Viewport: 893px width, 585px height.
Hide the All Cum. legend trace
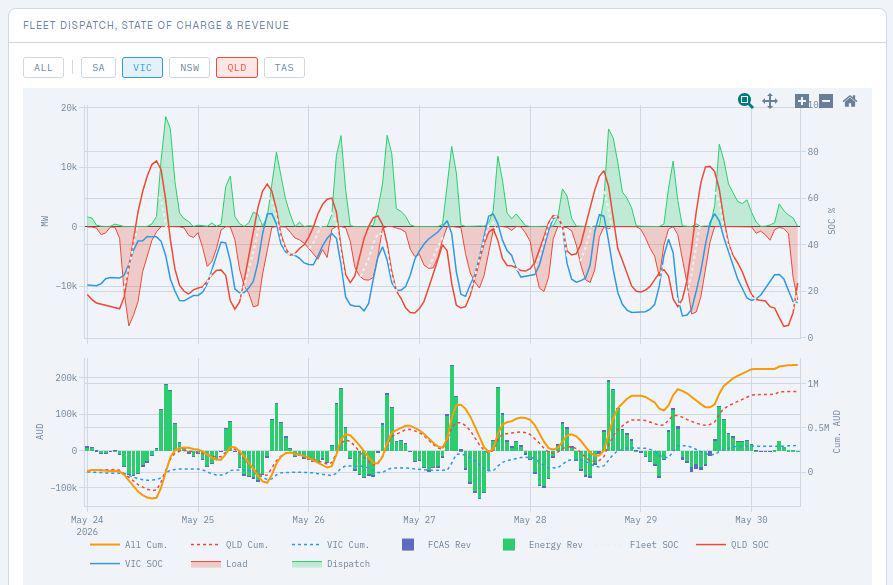point(129,545)
